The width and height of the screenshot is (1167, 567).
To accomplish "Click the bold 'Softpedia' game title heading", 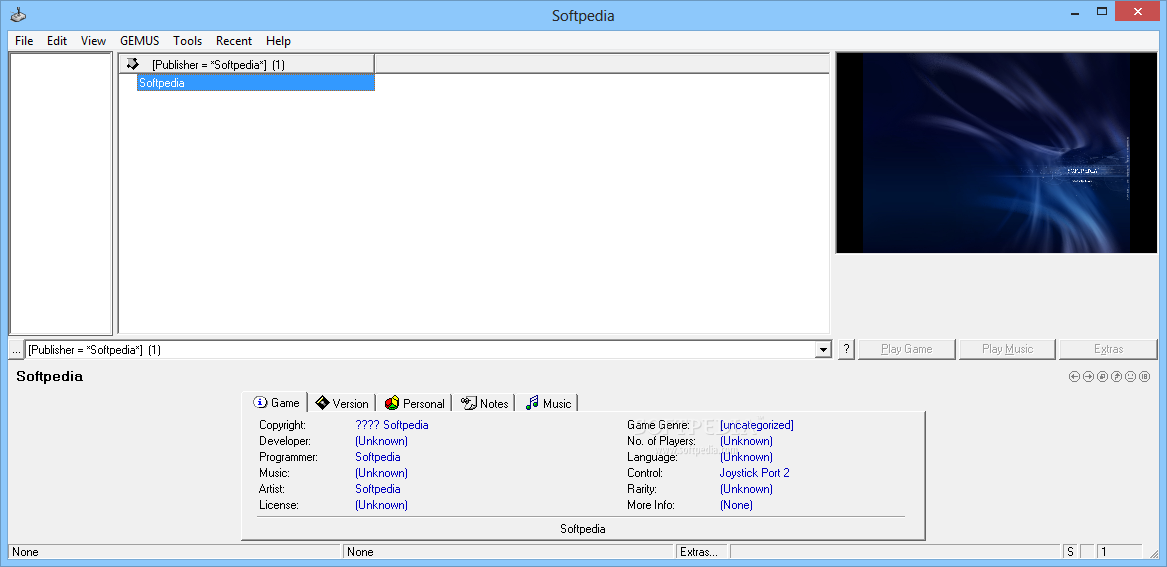I will 49,377.
